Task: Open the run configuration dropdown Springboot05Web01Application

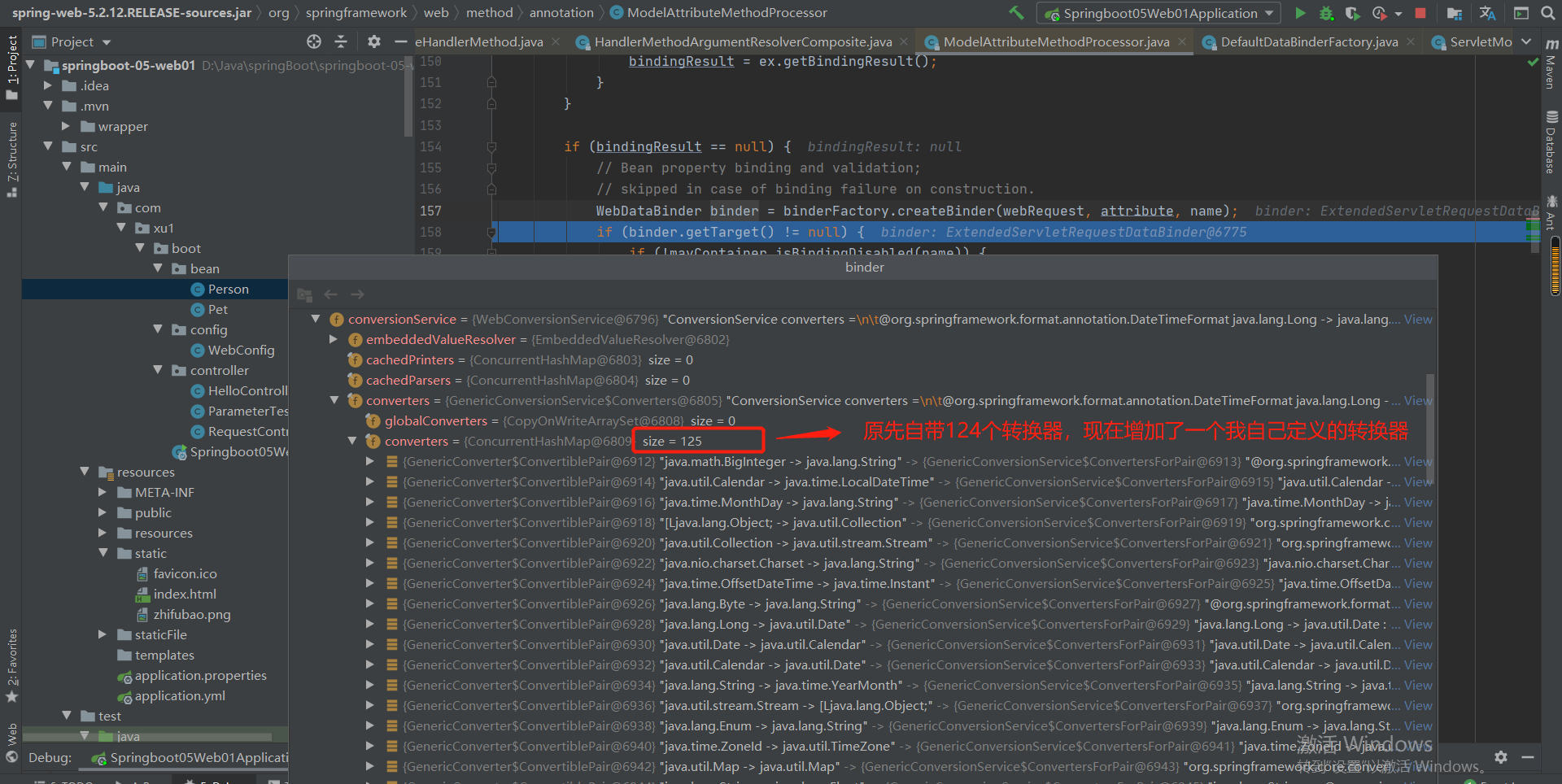Action: click(x=1158, y=13)
